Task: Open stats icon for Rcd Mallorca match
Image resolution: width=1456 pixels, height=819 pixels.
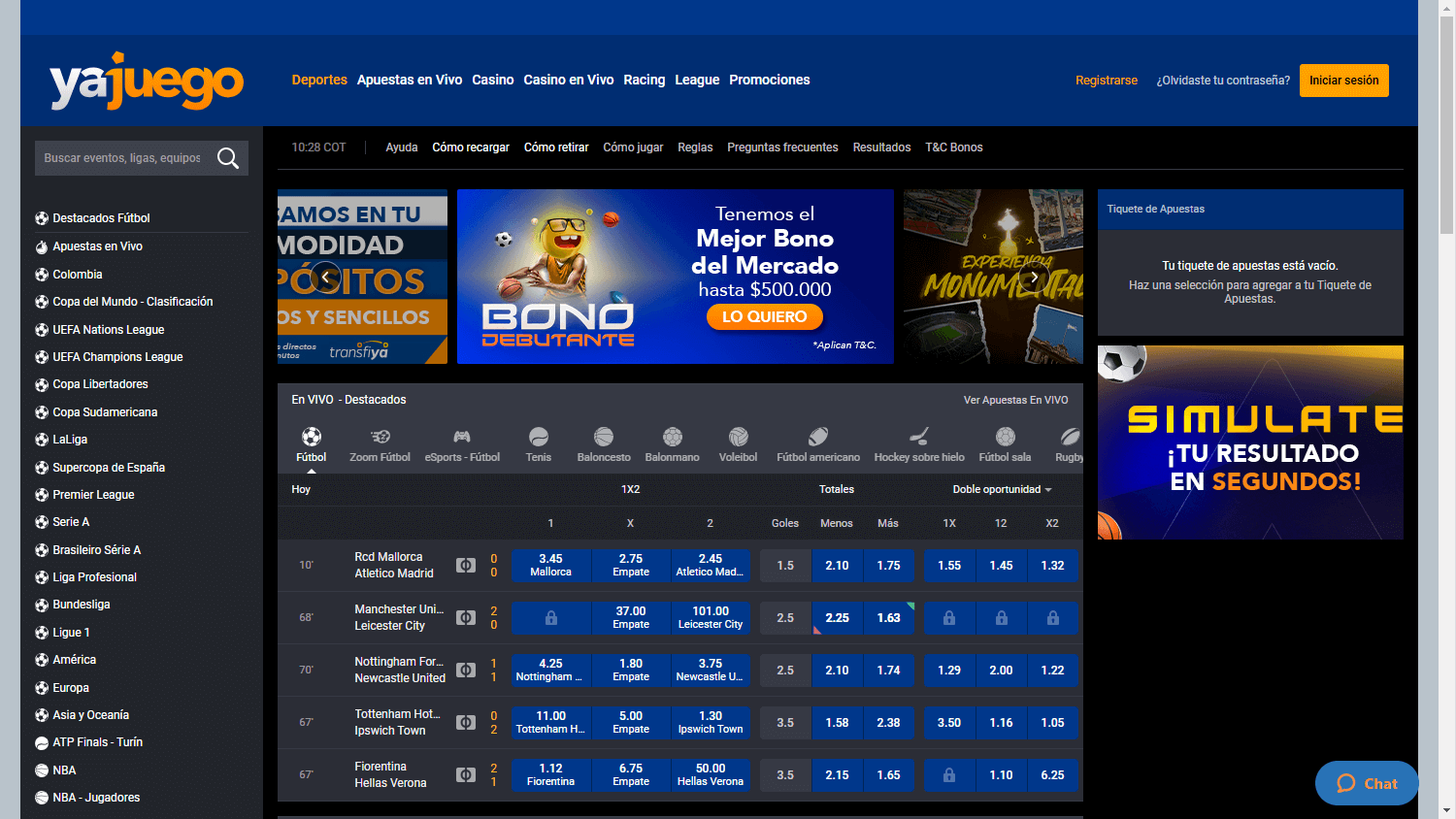Action: tap(466, 565)
